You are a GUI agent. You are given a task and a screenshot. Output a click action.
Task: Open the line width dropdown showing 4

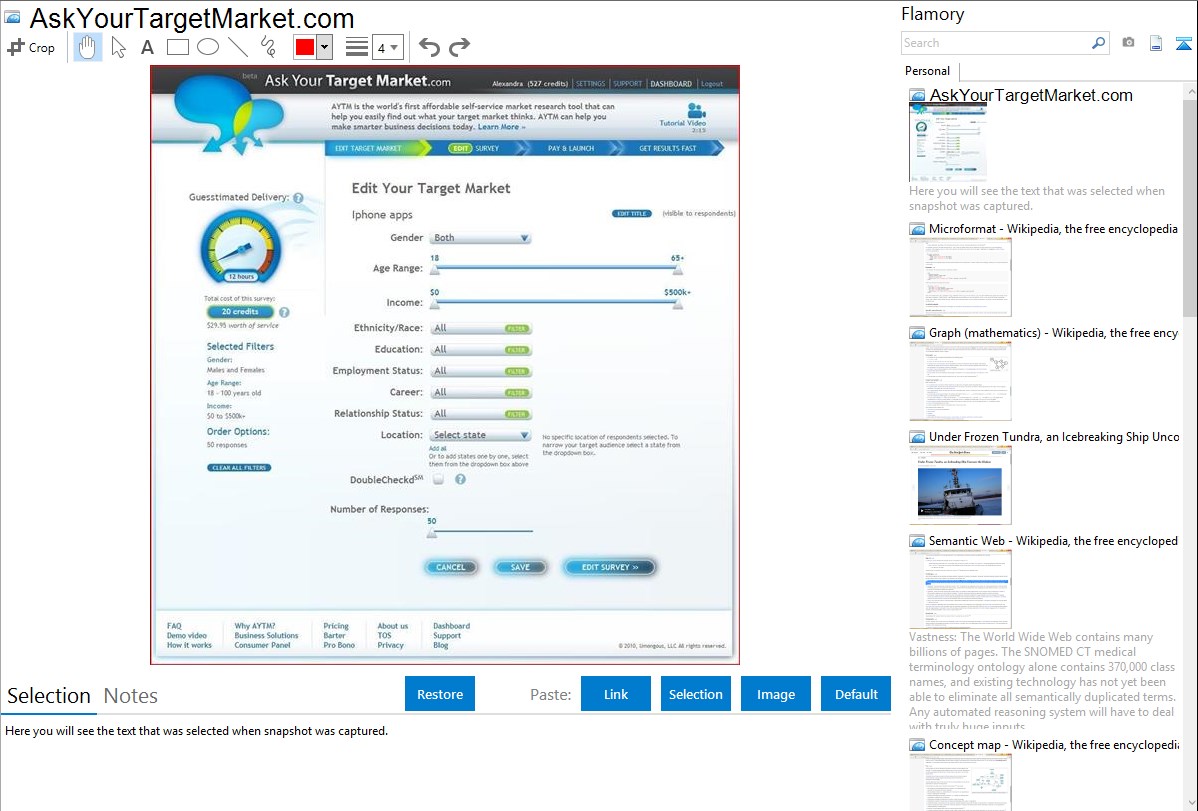click(x=388, y=47)
